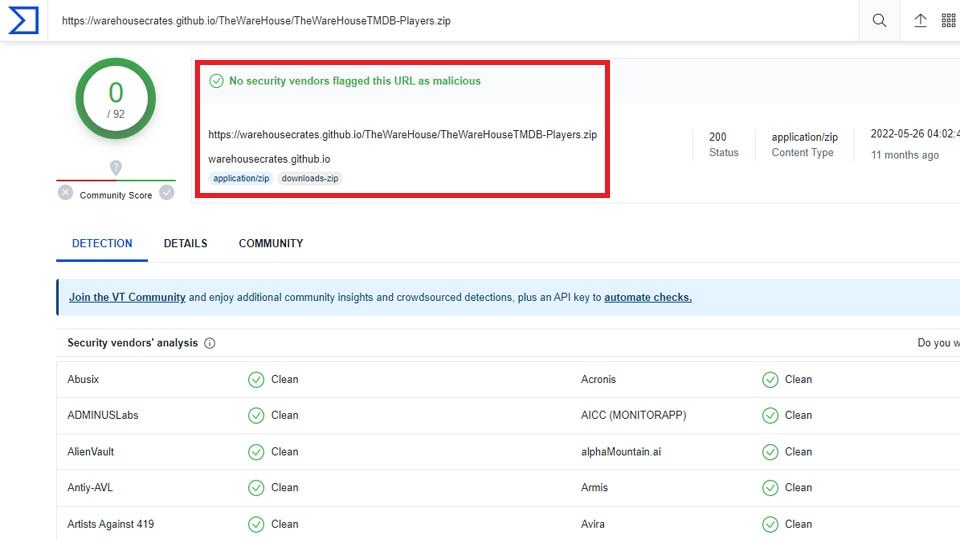Click the Artists Against 419 clean check icon

tap(256, 525)
